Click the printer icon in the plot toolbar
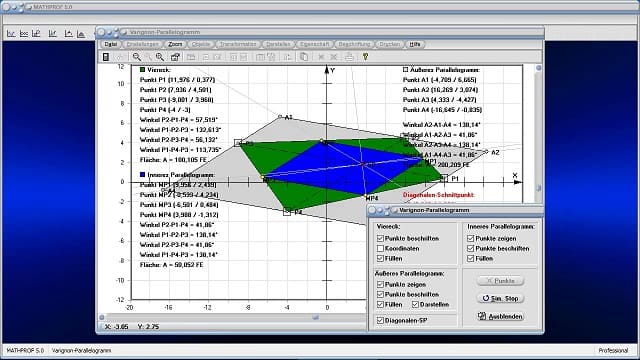Viewport: 640px width, 360px height. click(349, 57)
